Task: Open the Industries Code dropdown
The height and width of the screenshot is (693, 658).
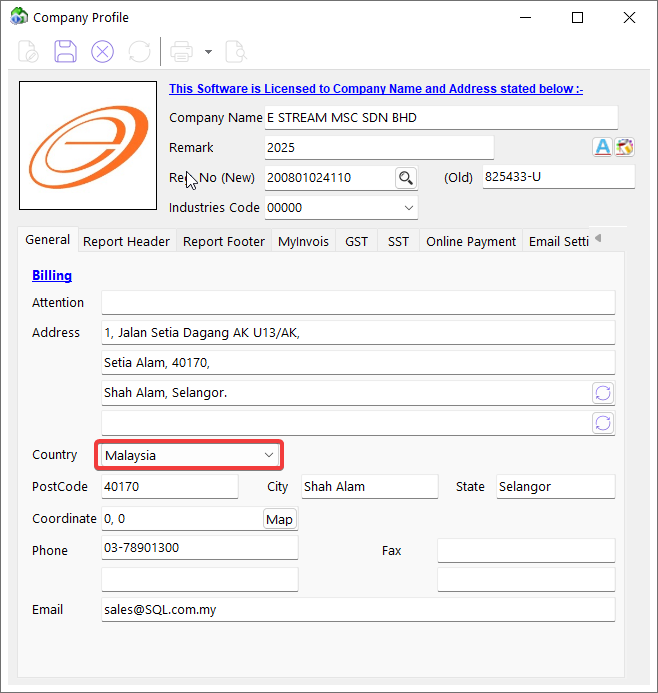Action: tap(408, 208)
